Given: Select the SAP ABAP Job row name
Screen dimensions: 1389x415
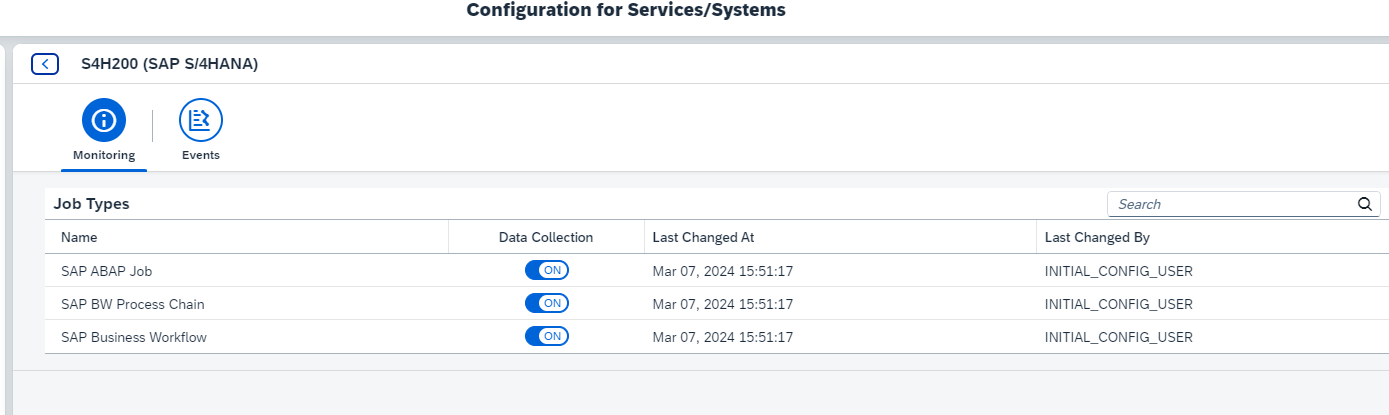Looking at the screenshot, I should click(106, 271).
